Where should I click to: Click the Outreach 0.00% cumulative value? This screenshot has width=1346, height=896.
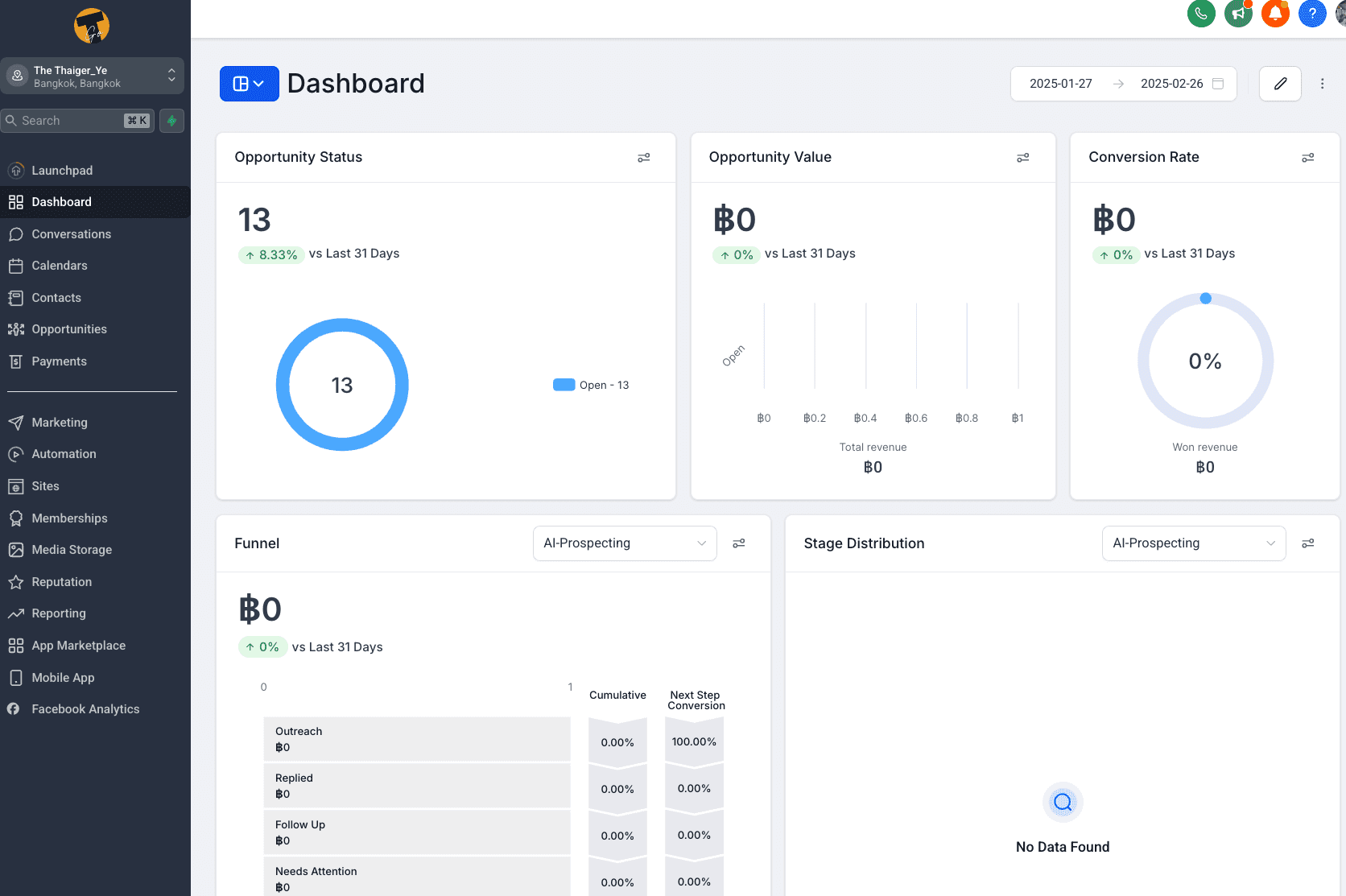coord(617,742)
